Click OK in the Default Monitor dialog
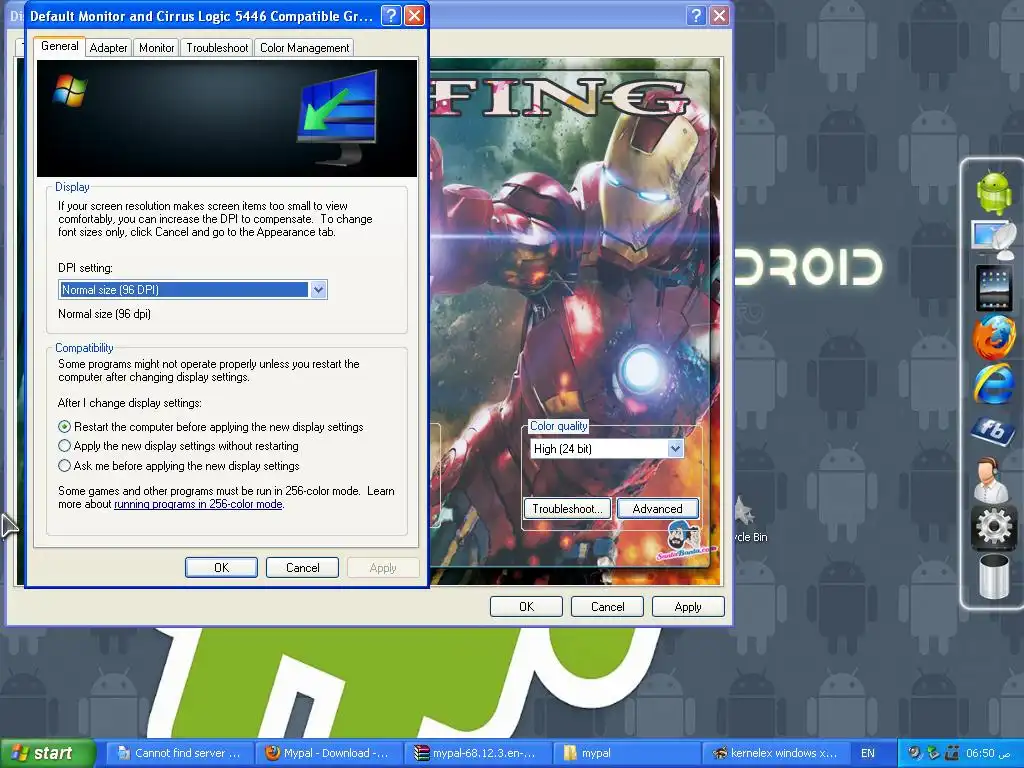 click(221, 568)
